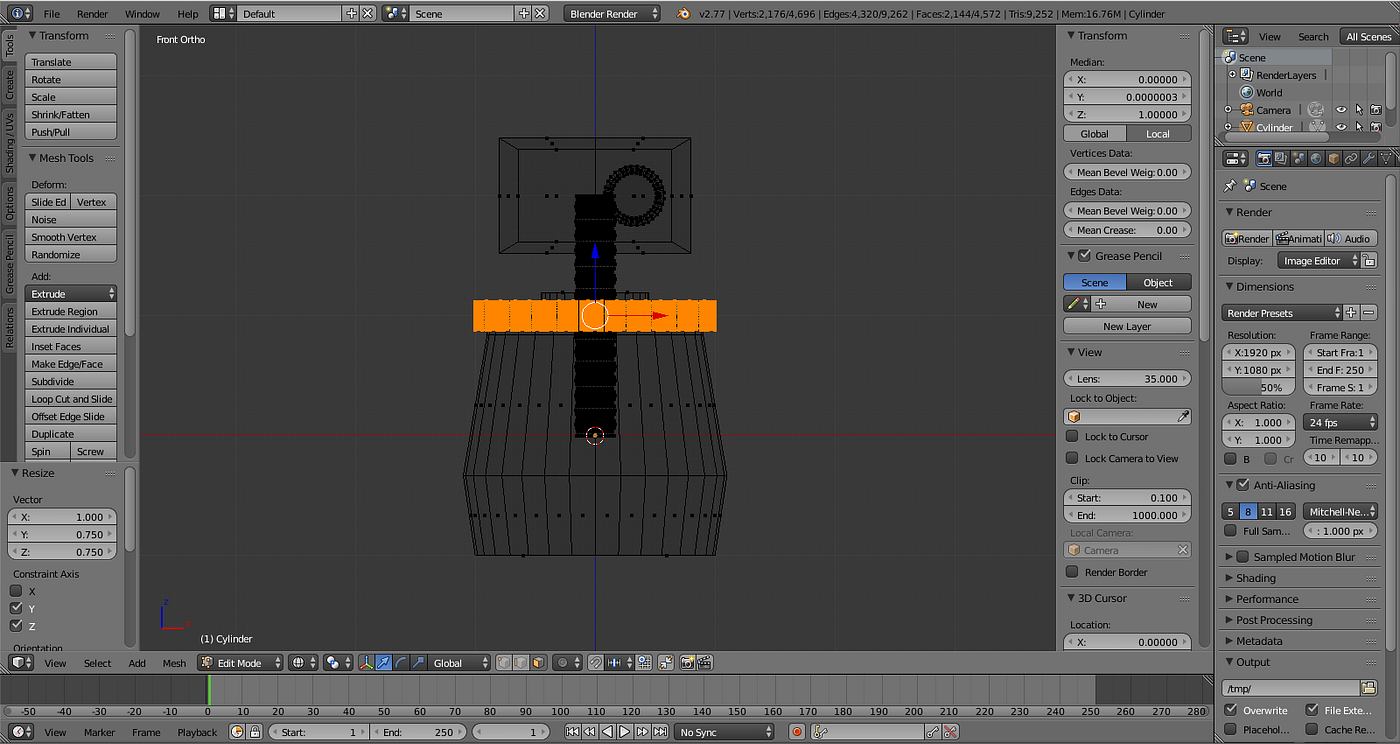Click the Local transform button
The width and height of the screenshot is (1400, 744).
1158,133
